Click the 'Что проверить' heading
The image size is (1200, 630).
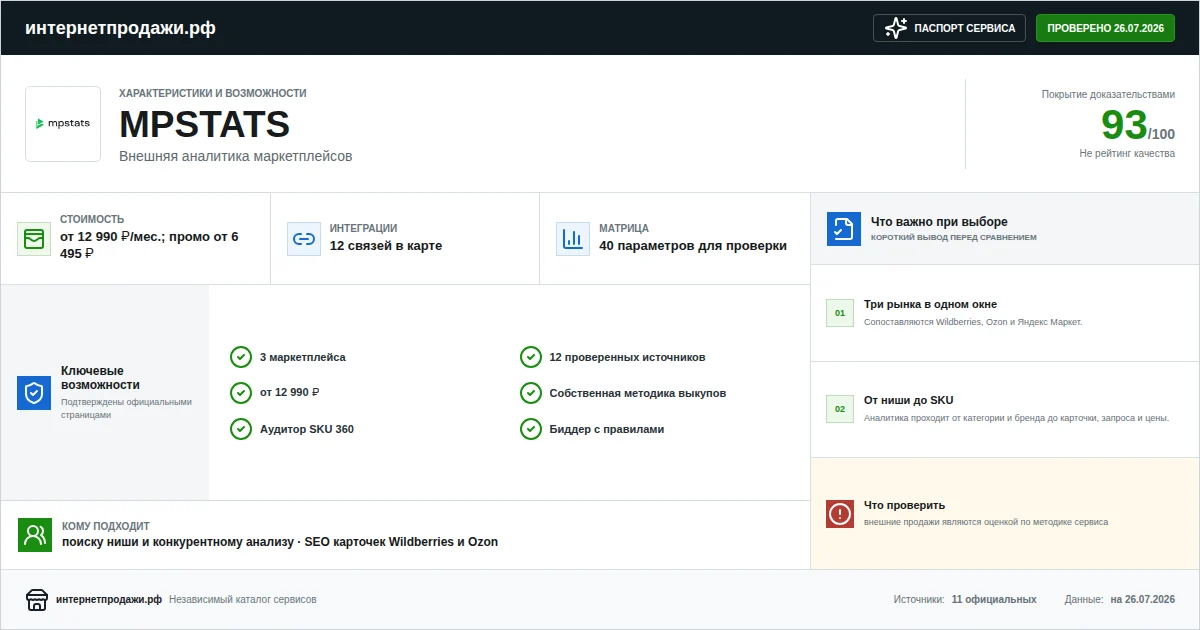[904, 505]
